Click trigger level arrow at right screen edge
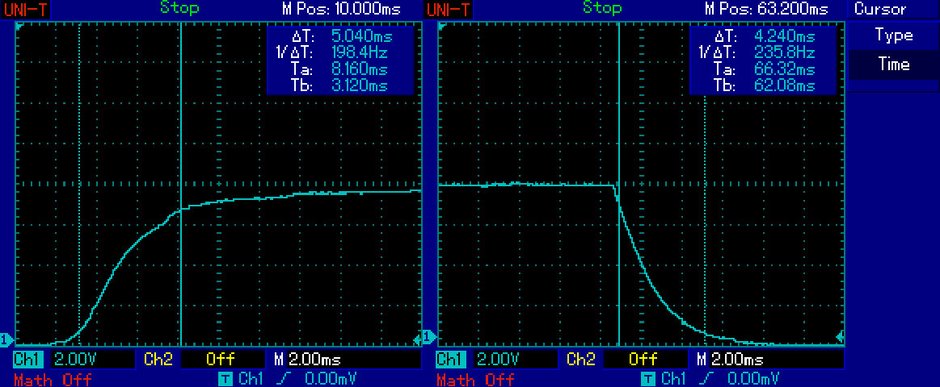This screenshot has width=940, height=387. [840, 337]
